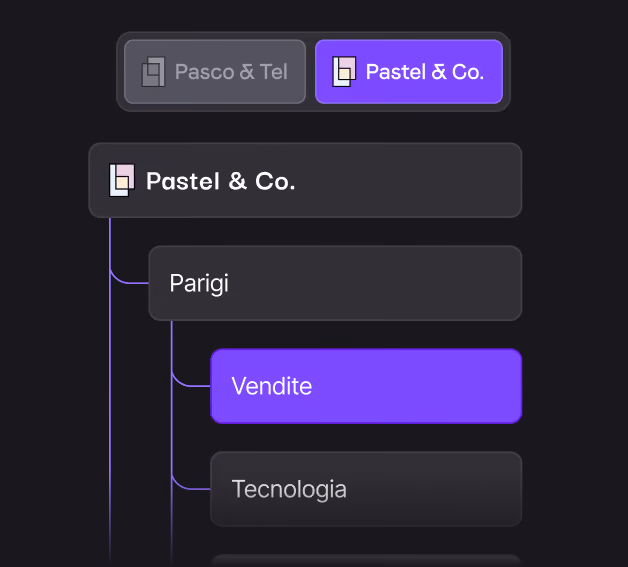Select the Pastel & Co. root tree node
Viewport: 628px width, 567px height.
305,180
